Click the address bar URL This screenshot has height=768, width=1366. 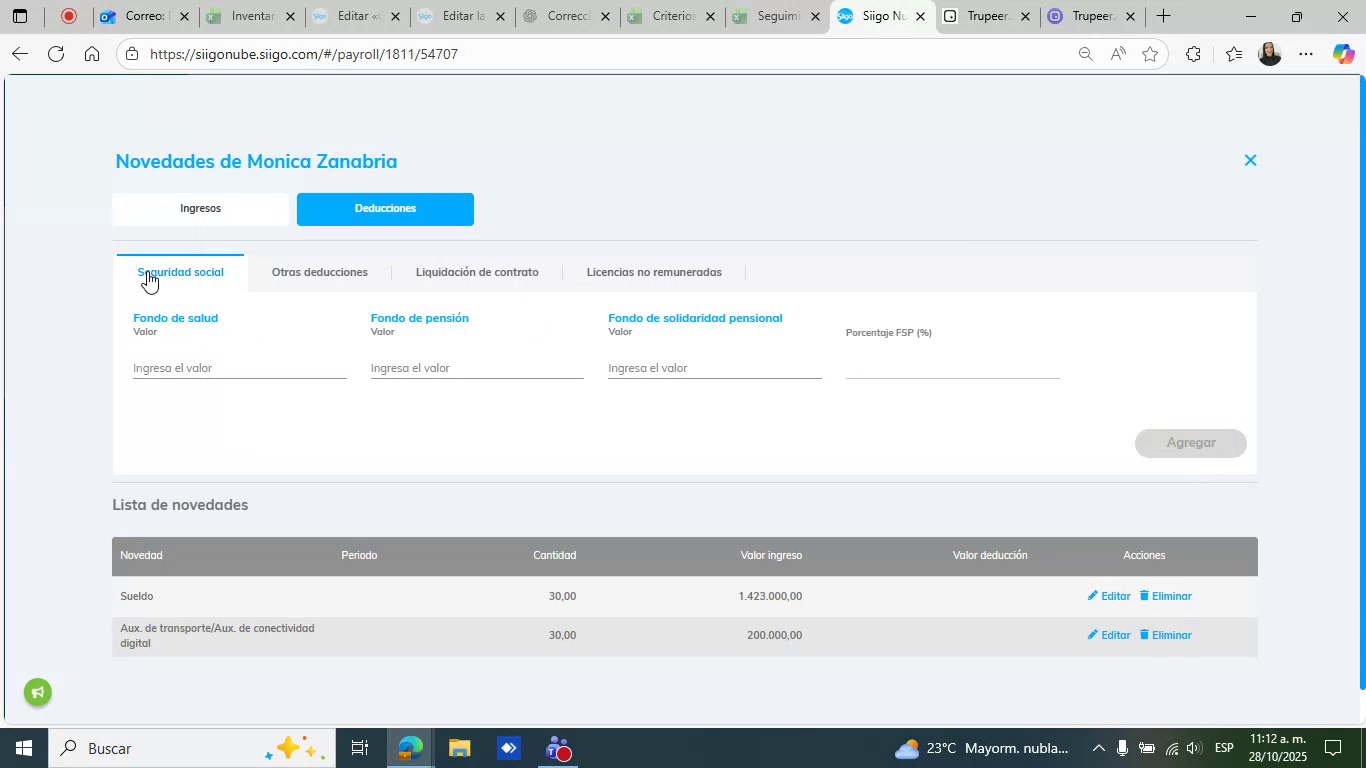[x=304, y=54]
